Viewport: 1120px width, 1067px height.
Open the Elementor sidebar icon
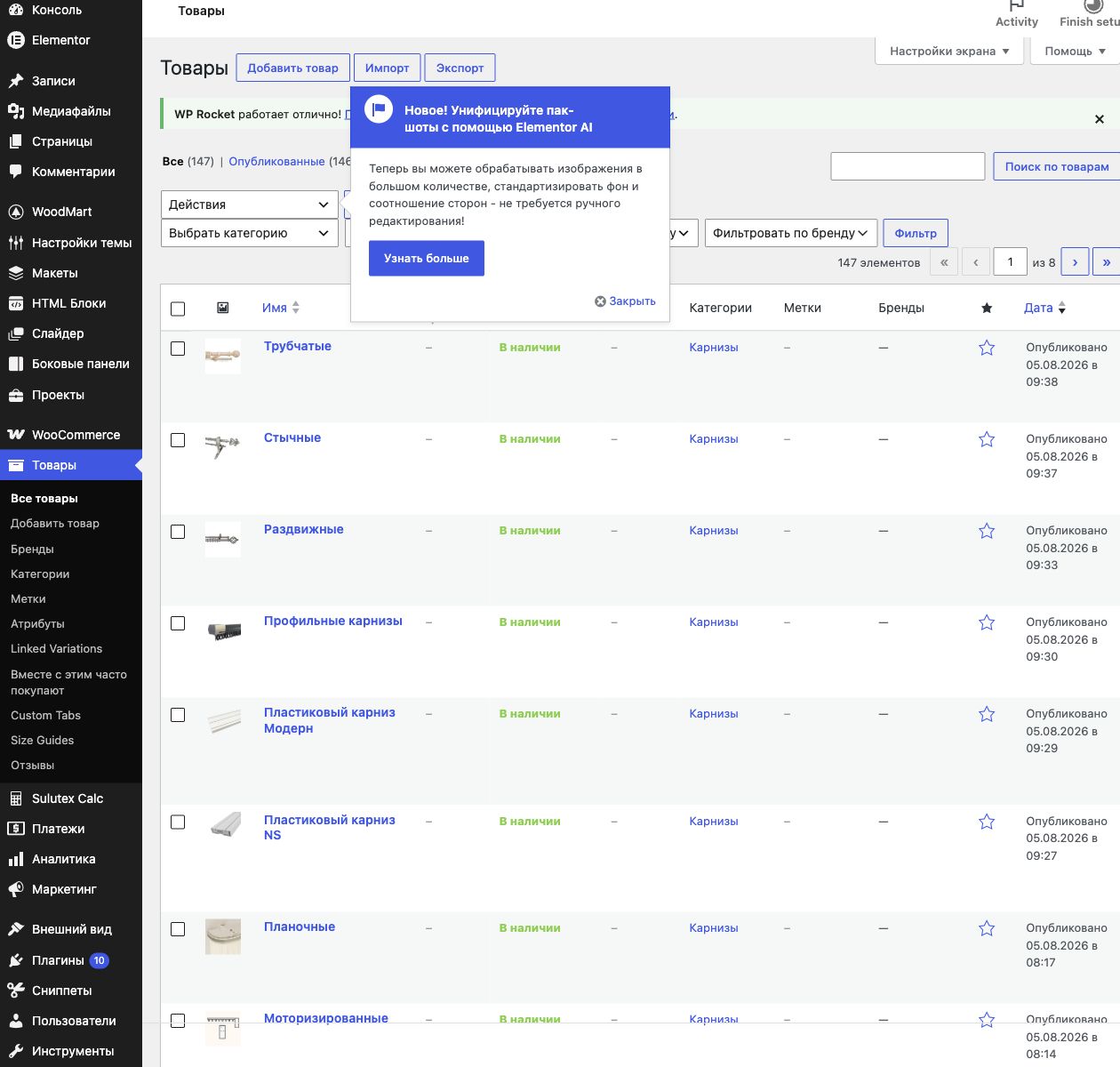(x=15, y=40)
